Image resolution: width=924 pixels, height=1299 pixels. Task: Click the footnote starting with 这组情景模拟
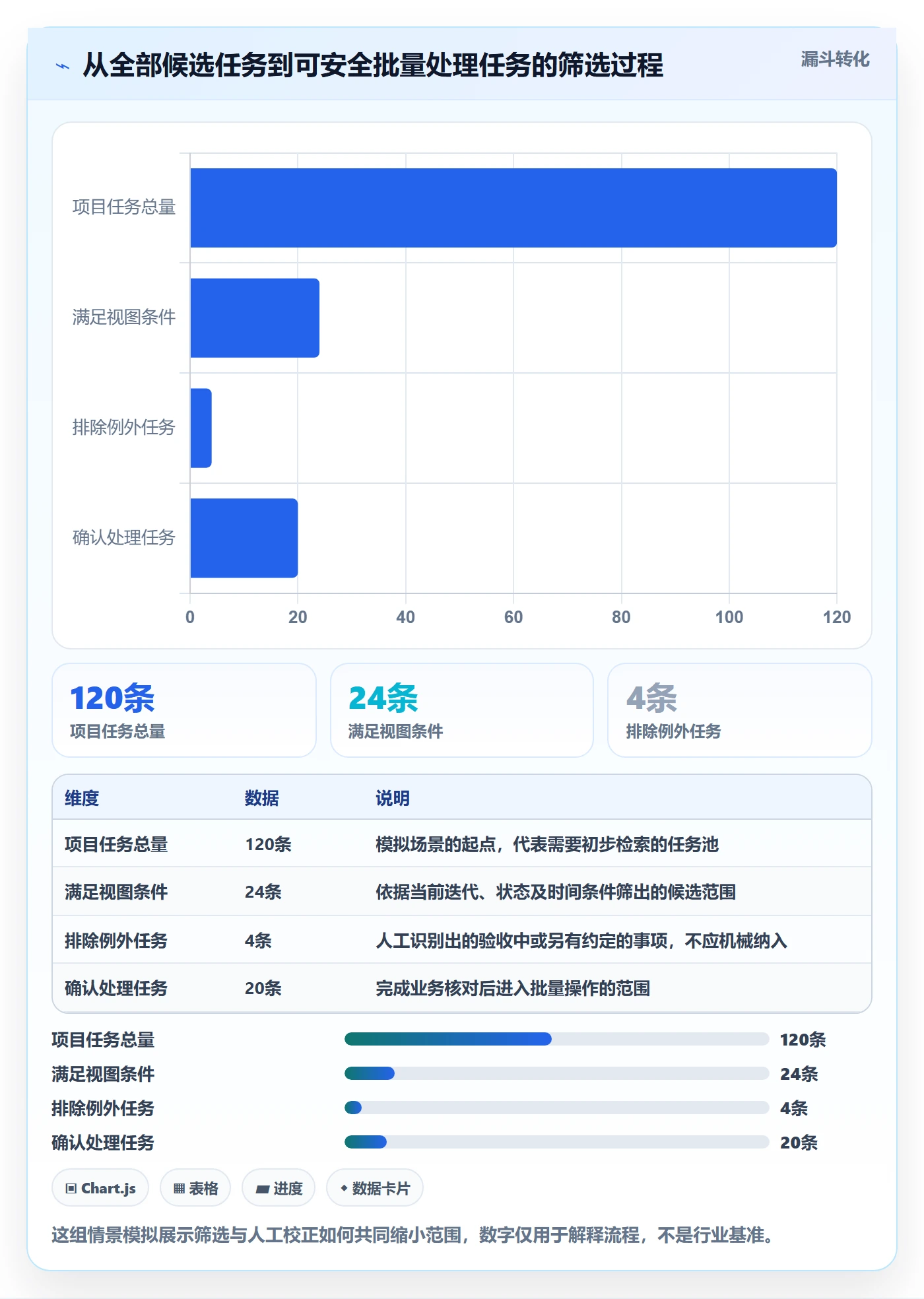click(x=414, y=1235)
